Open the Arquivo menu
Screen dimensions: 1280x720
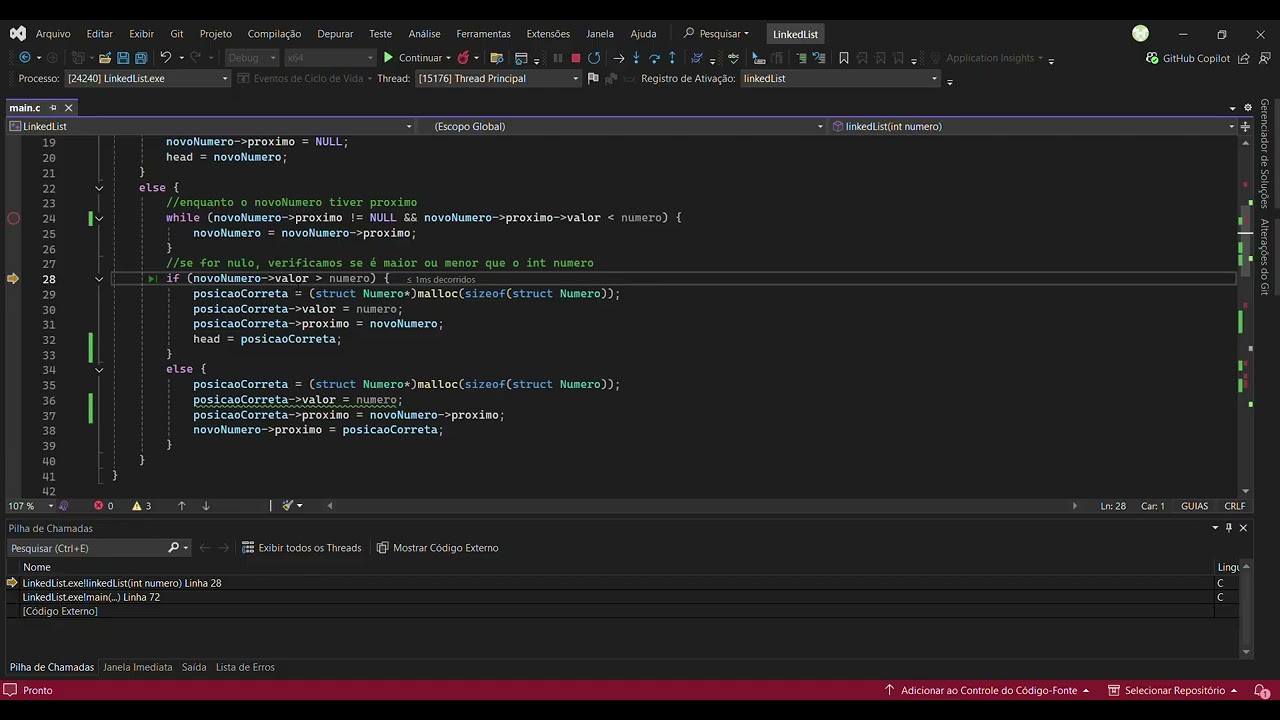coord(53,33)
